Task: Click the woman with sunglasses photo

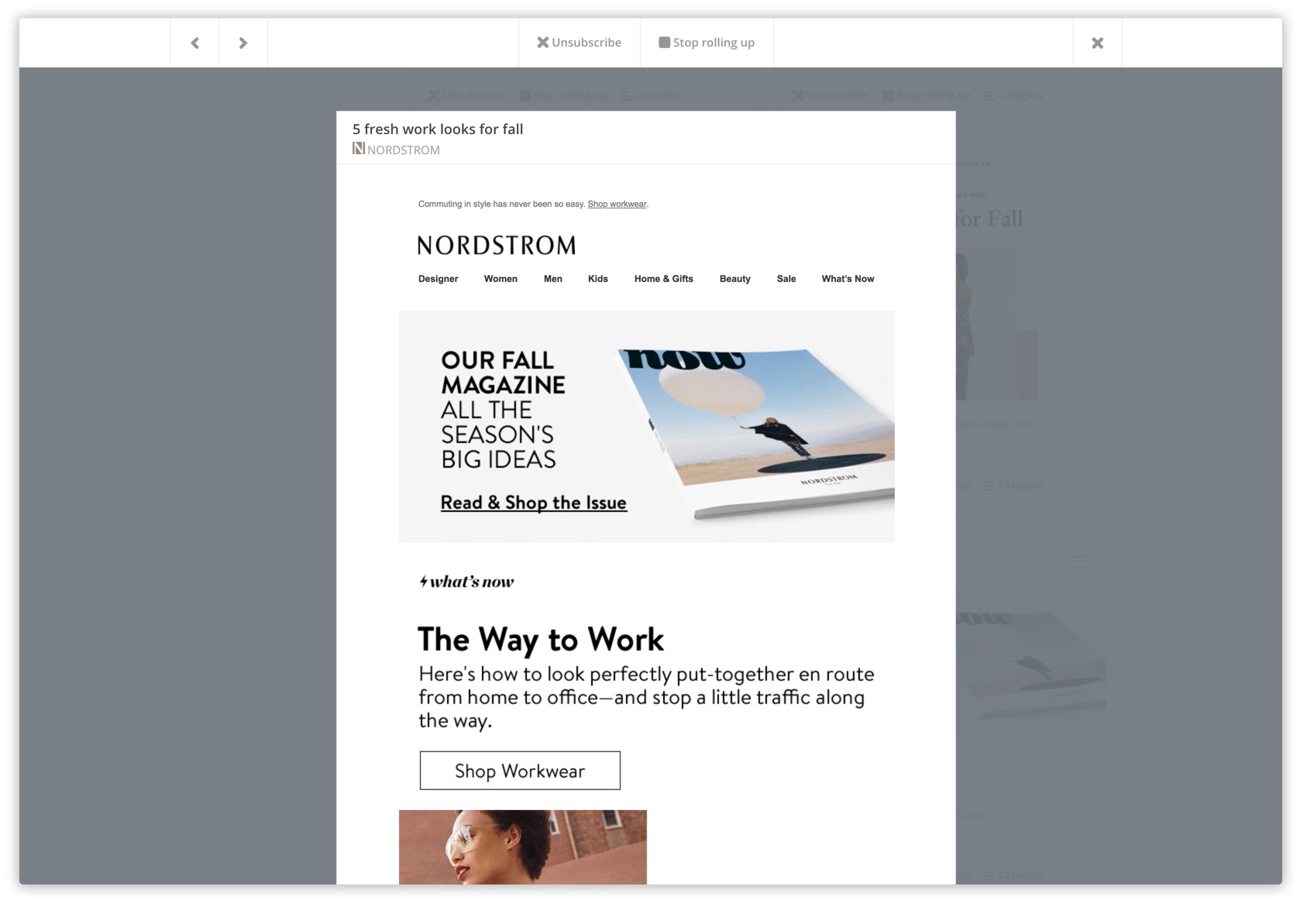Action: pos(522,847)
